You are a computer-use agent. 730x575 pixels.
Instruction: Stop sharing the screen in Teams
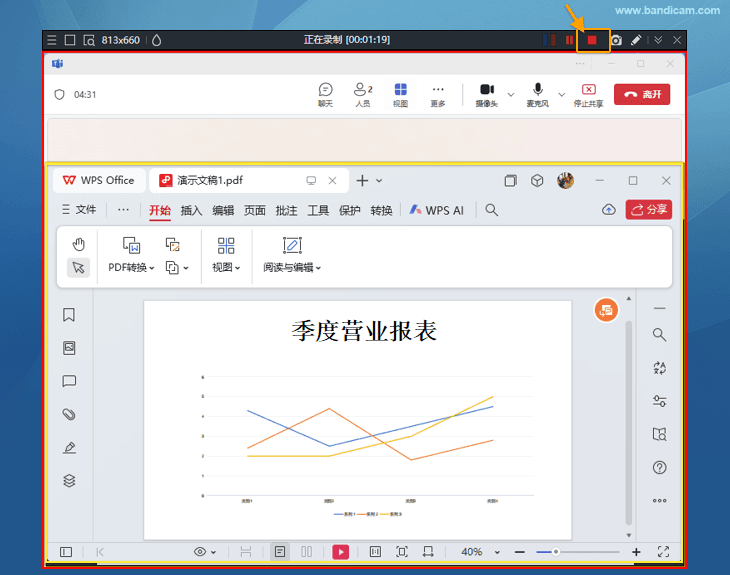[x=588, y=95]
